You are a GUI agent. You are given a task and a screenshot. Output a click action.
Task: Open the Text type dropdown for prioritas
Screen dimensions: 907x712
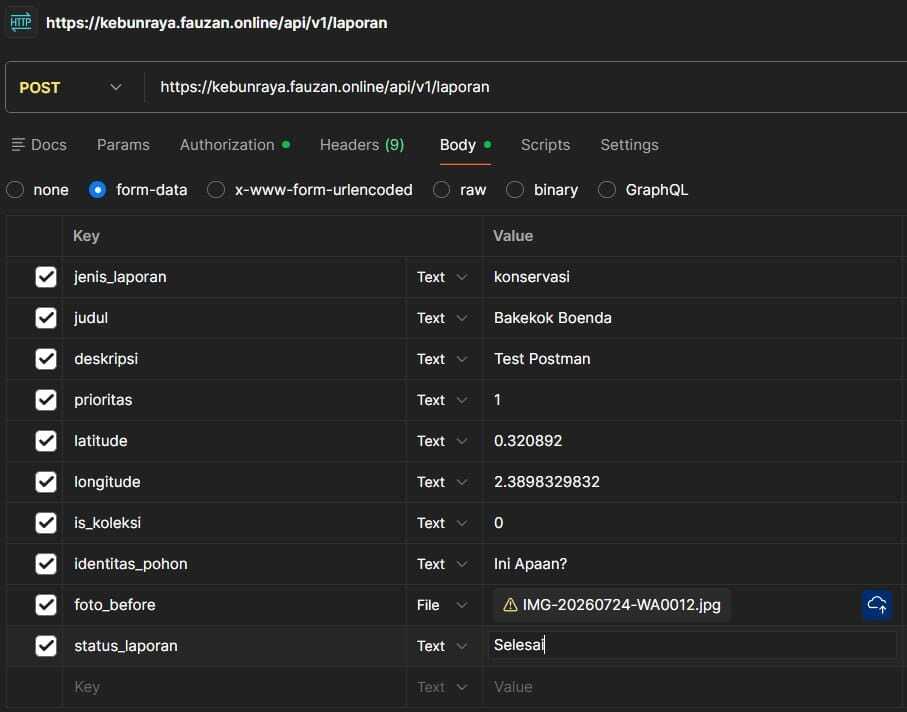[x=443, y=400]
